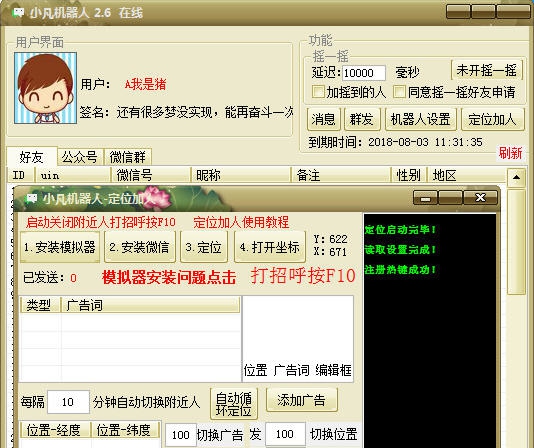Click 2. 安装微信 button
Image resolution: width=534 pixels, height=448 pixels.
[x=140, y=247]
